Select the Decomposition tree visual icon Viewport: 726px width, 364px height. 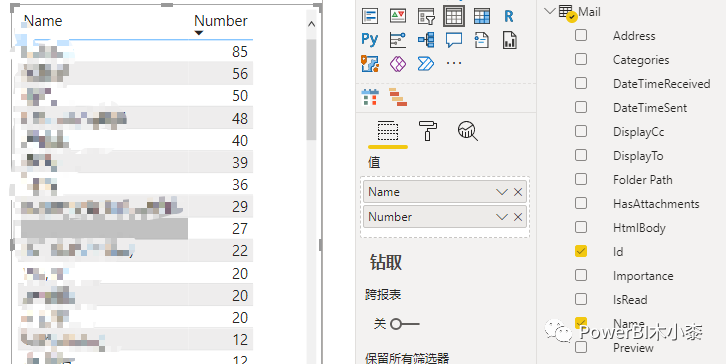coord(426,40)
